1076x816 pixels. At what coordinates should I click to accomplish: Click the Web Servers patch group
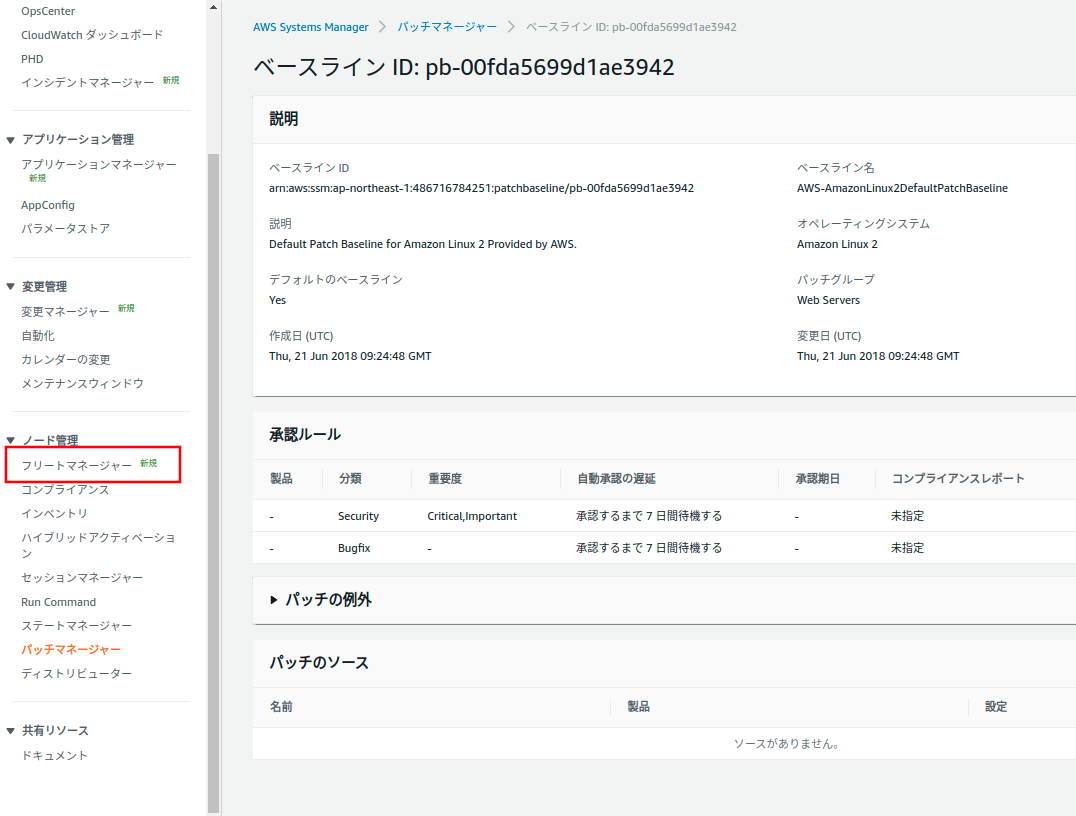[x=828, y=300]
